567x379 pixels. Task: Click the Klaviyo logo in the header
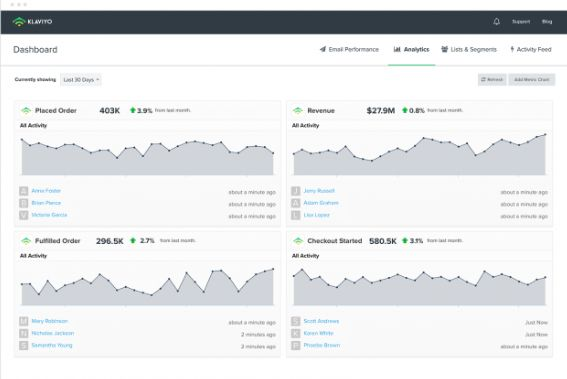[32, 22]
